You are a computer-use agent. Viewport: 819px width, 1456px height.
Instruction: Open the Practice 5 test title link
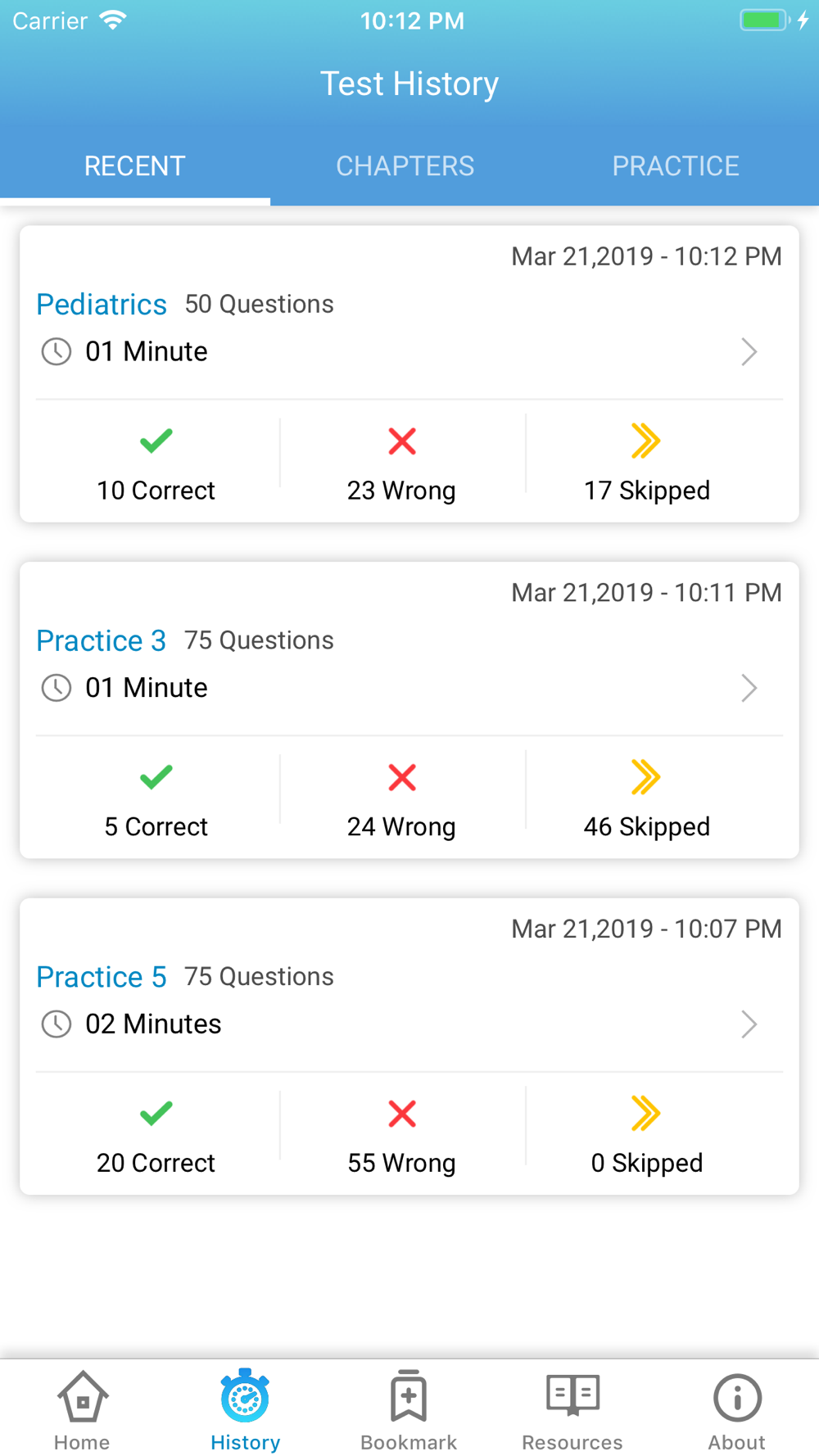tap(102, 977)
